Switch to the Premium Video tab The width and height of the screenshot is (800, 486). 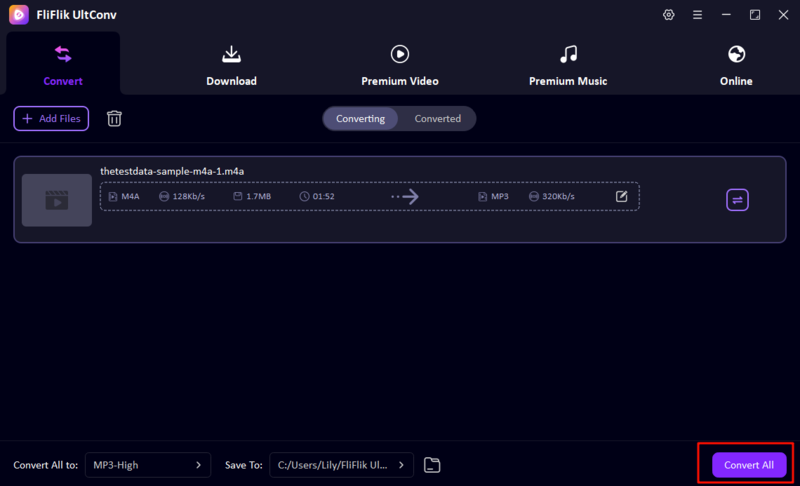tap(399, 64)
